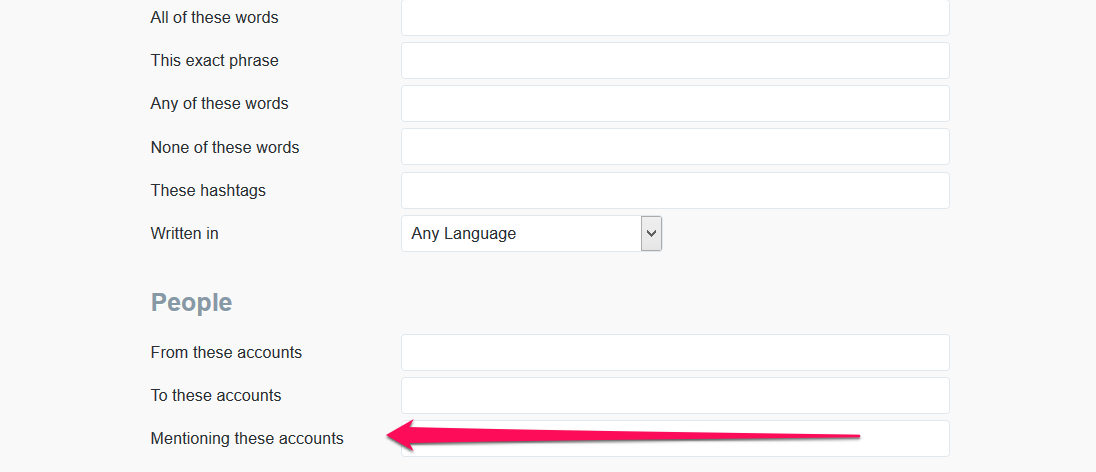Focus the 'From these accounts' field
The image size is (1096, 472).
675,352
